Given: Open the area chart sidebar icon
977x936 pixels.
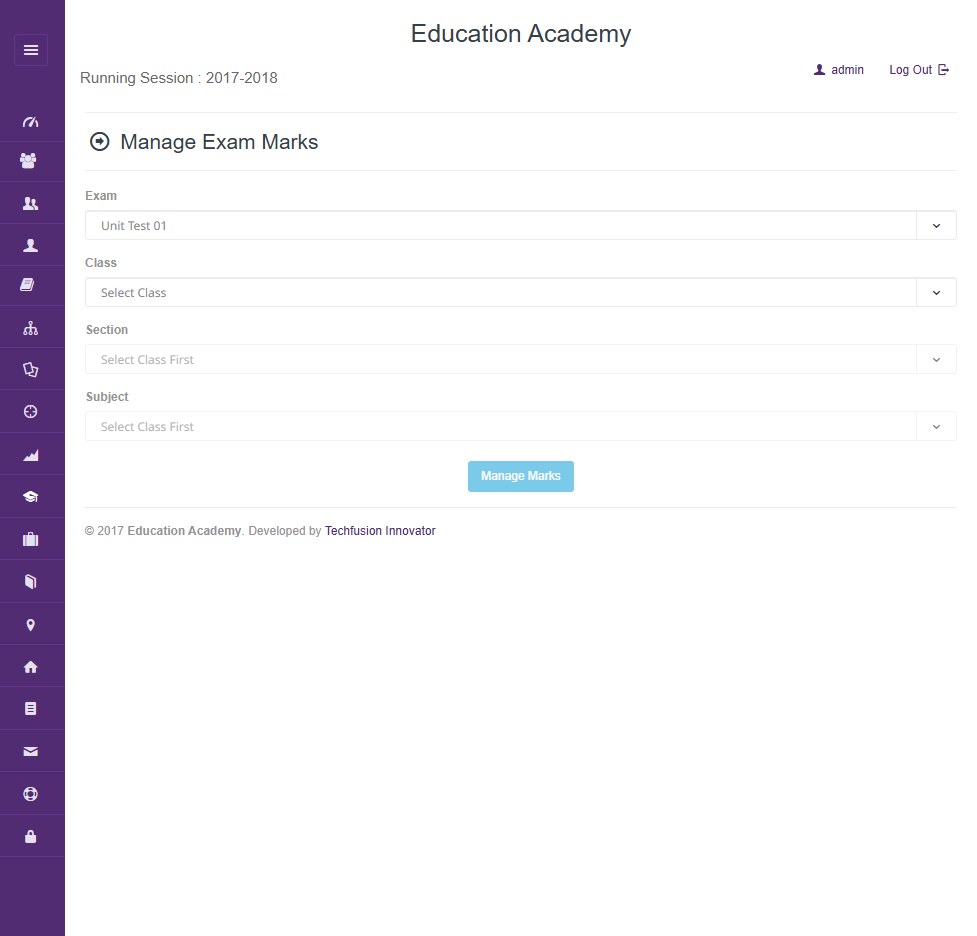Looking at the screenshot, I should pyautogui.click(x=31, y=456).
